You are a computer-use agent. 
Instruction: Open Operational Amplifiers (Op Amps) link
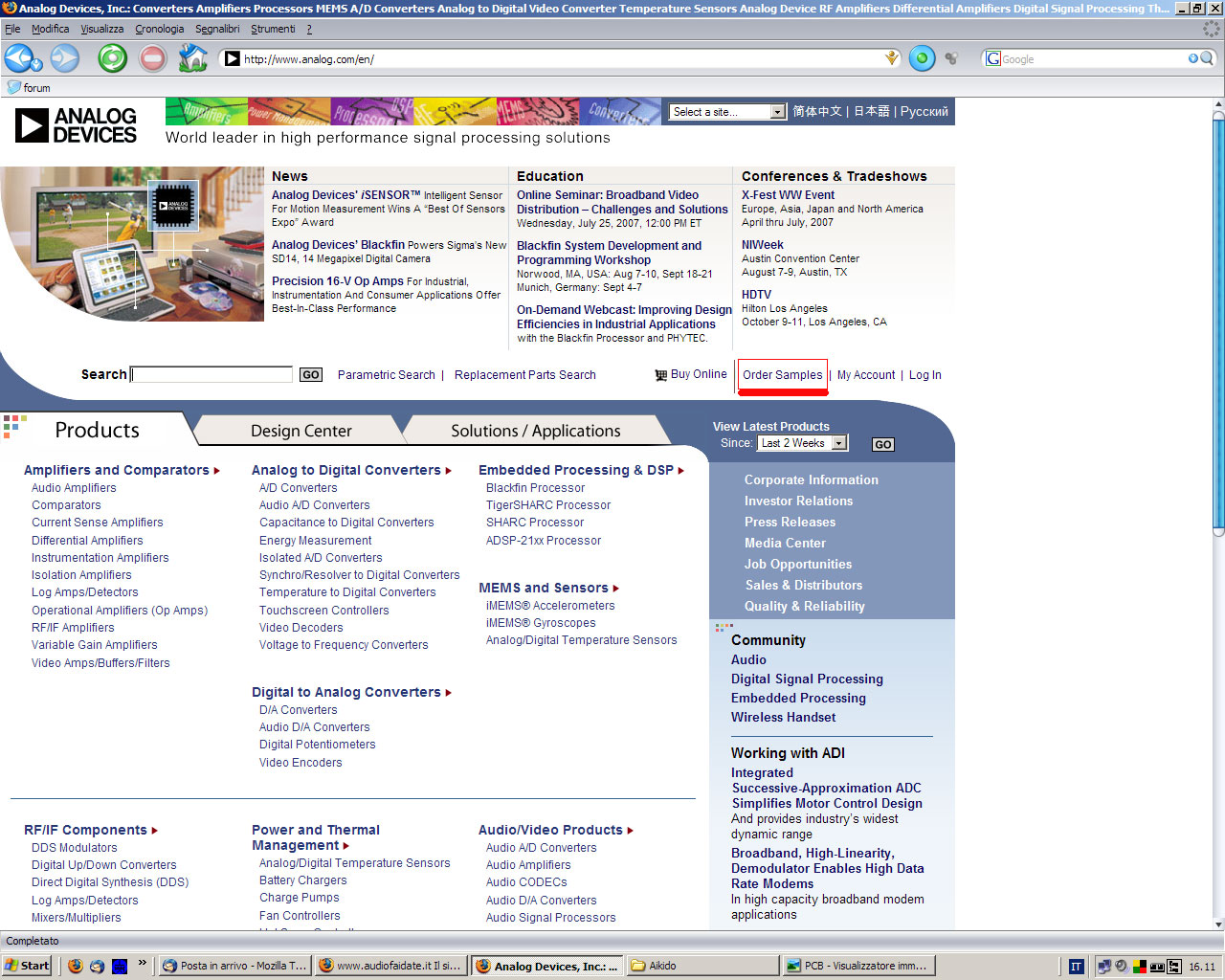tap(120, 611)
